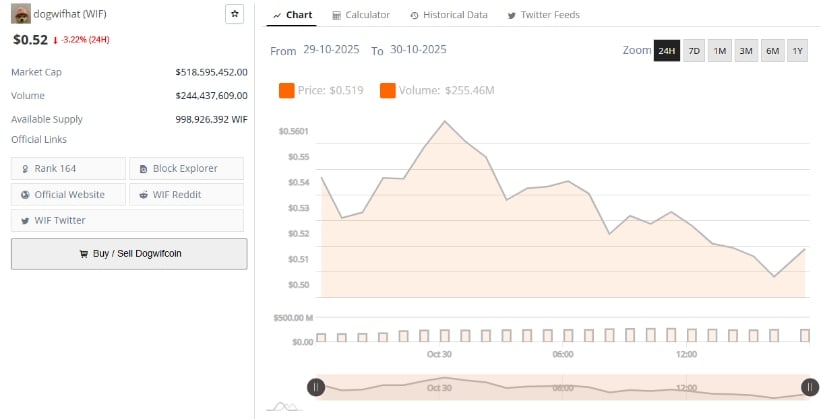Click the right range slider handle
Screen dimensions: 825x419
tap(809, 387)
